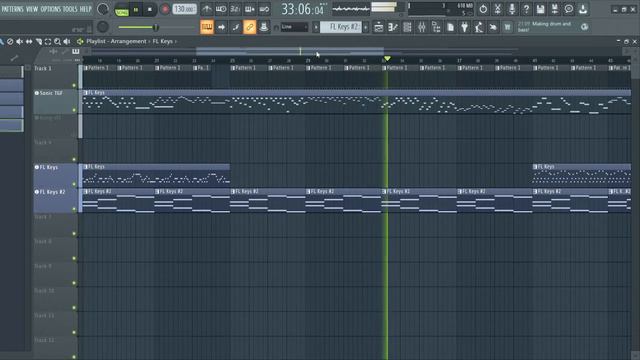Switch the Song/Pattern mode button

pos(121,9)
